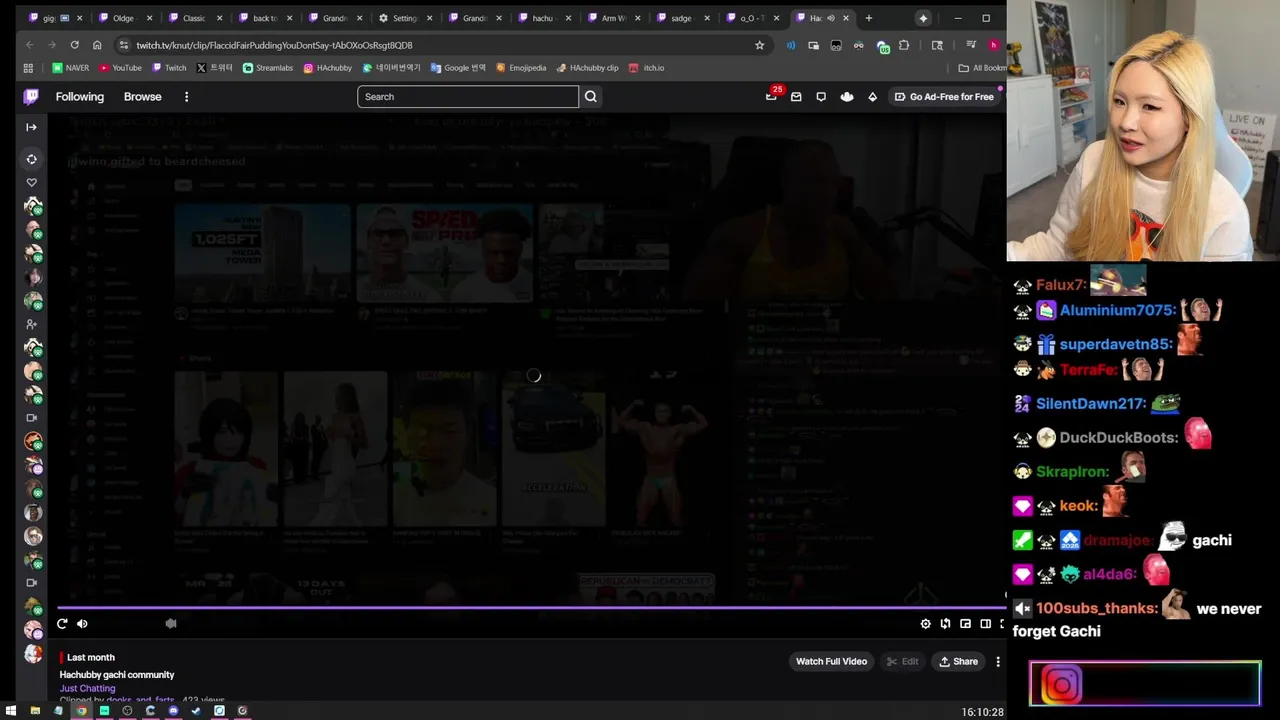The width and height of the screenshot is (1280, 720).
Task: Seek along the purple clip progress bar
Action: point(530,607)
